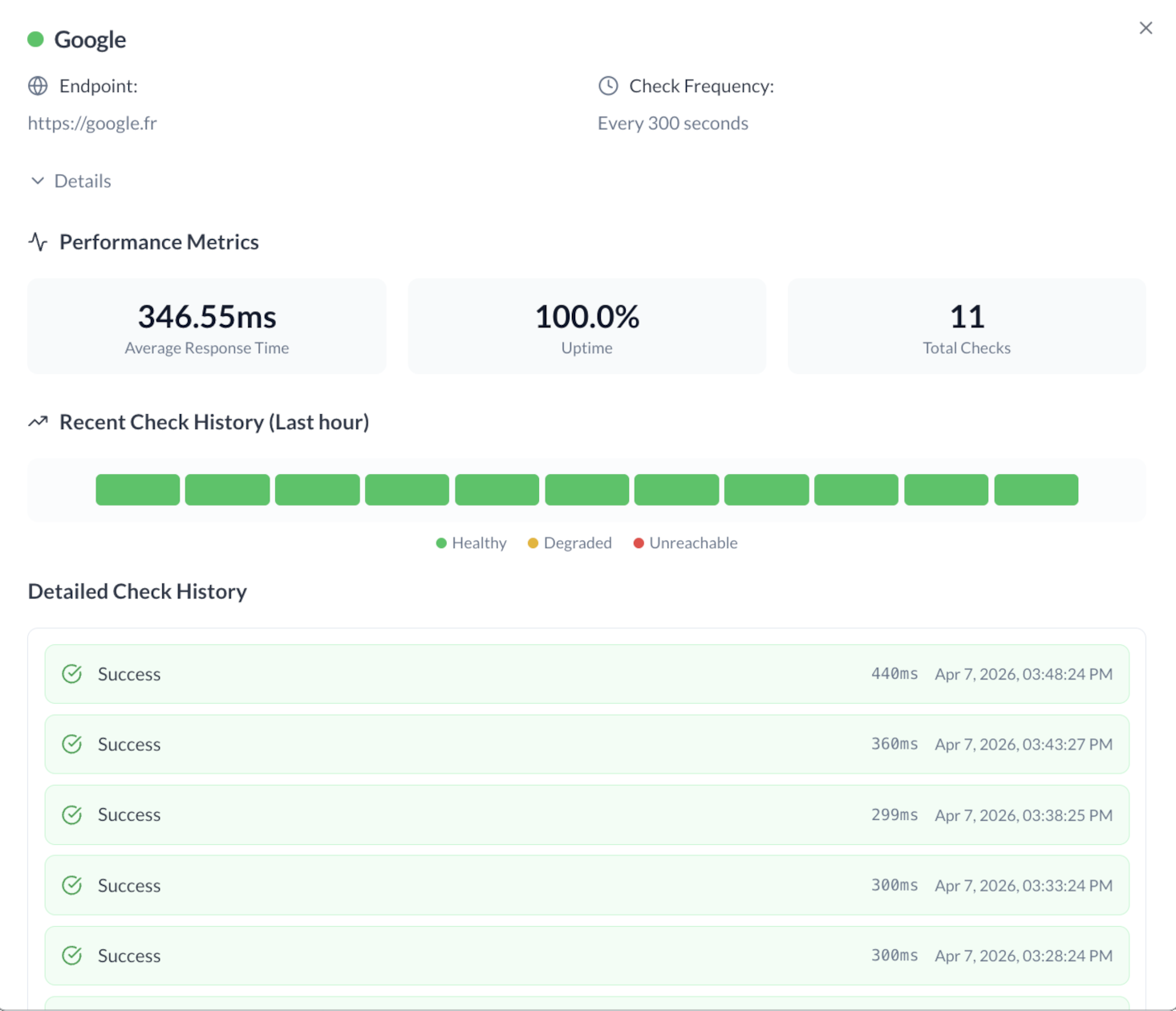1176x1011 pixels.
Task: Click the checkmark icon on the 360ms entry
Action: (x=72, y=745)
